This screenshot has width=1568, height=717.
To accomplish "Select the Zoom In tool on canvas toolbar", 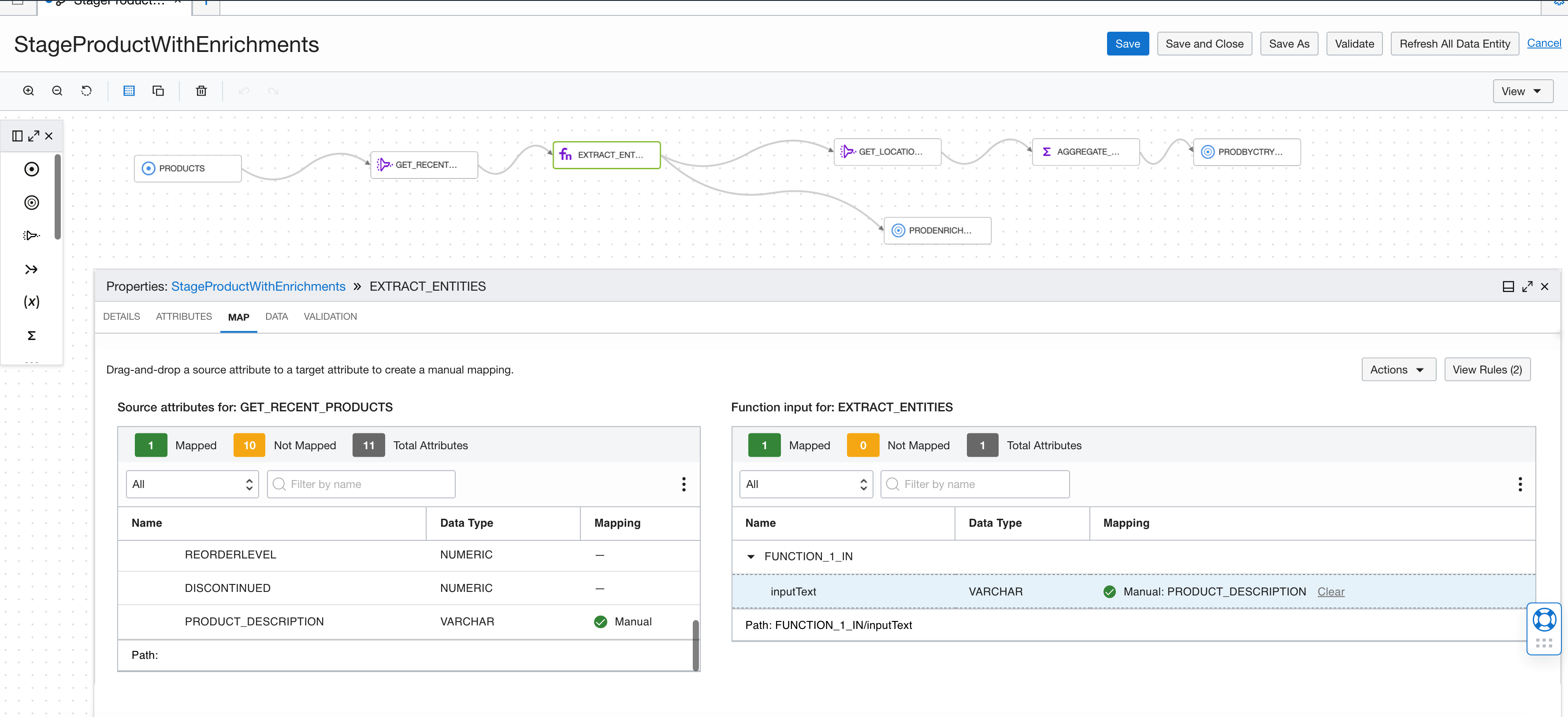I will pos(28,90).
